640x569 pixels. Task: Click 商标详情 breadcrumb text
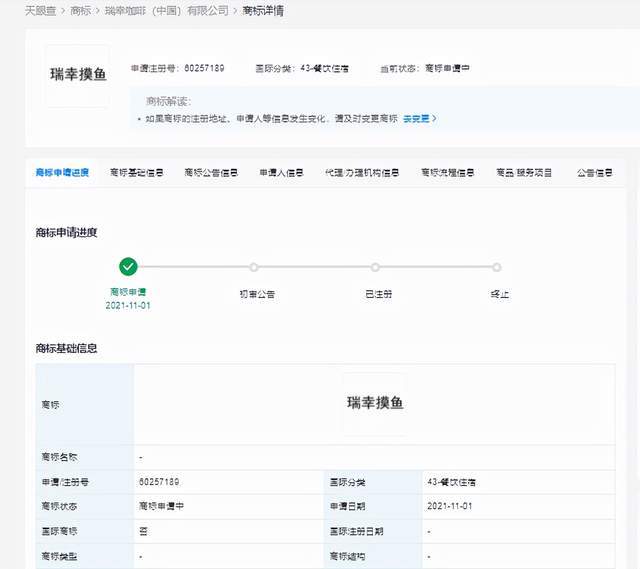263,11
